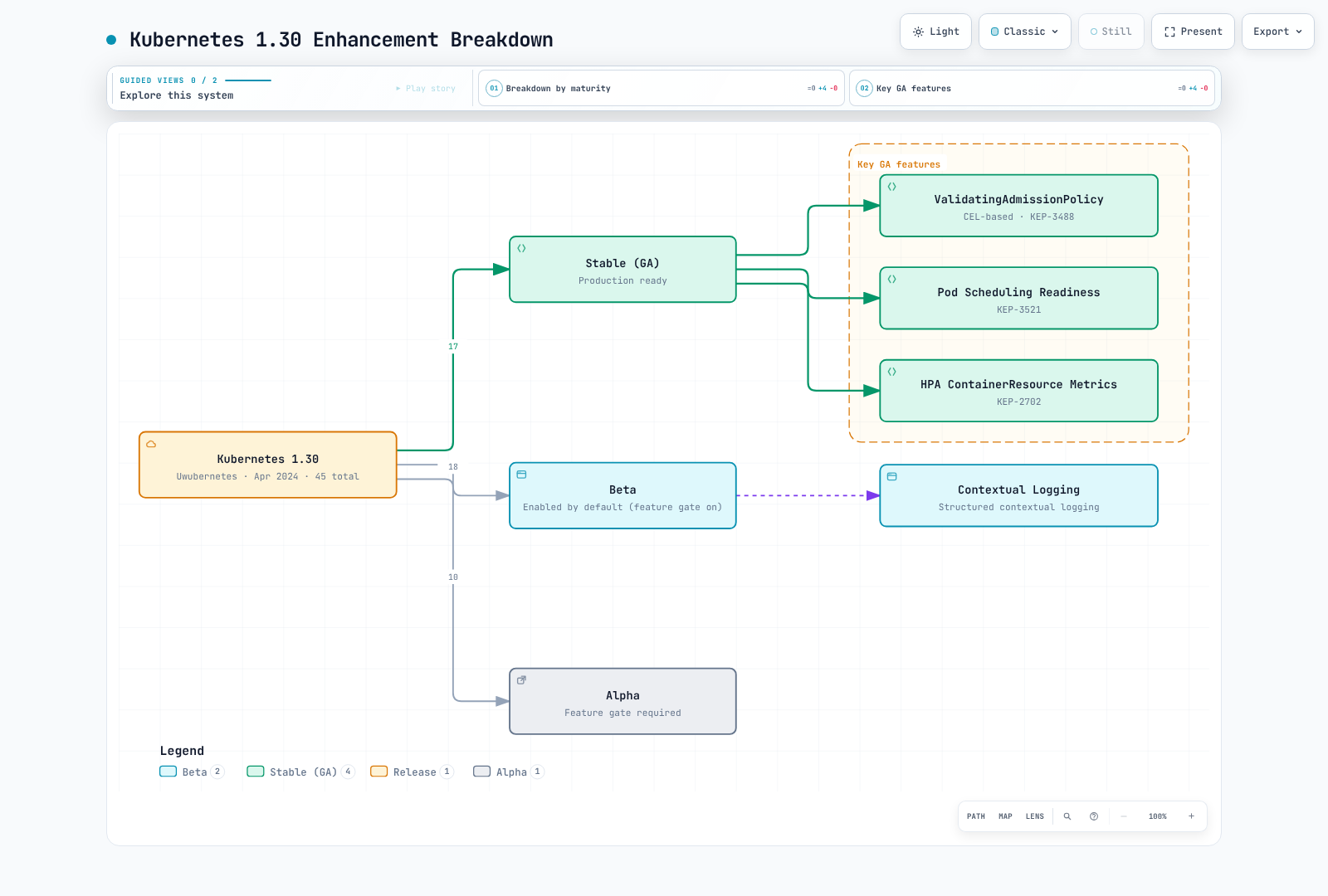Click the window icon on Contextual Logging node
Viewport: 1328px width, 896px height.
tap(891, 476)
